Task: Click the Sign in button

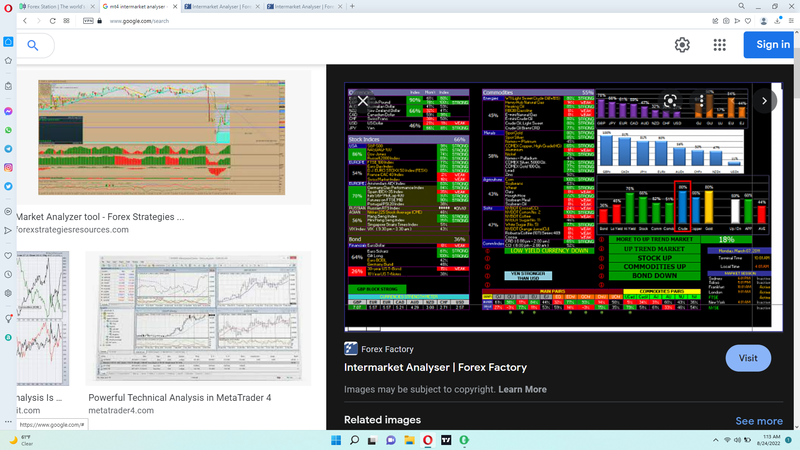Action: pos(772,45)
